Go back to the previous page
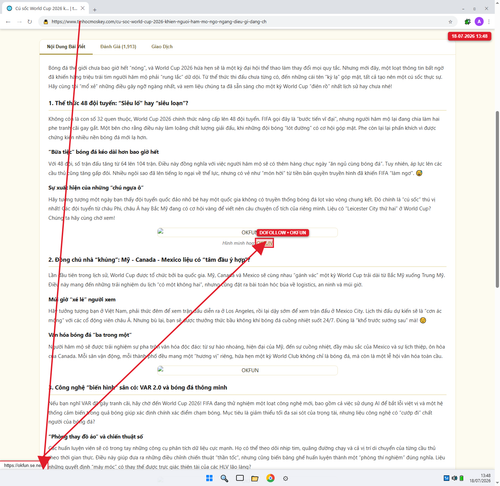The image size is (500, 486). [8, 22]
